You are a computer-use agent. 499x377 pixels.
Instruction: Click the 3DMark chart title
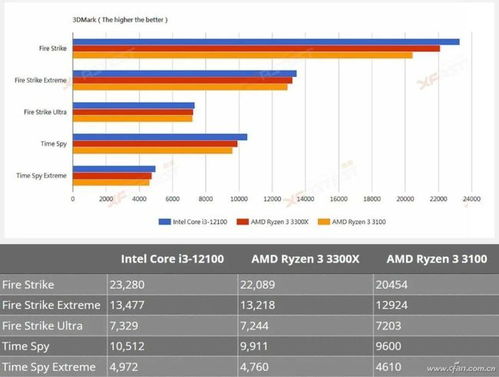tap(120, 20)
